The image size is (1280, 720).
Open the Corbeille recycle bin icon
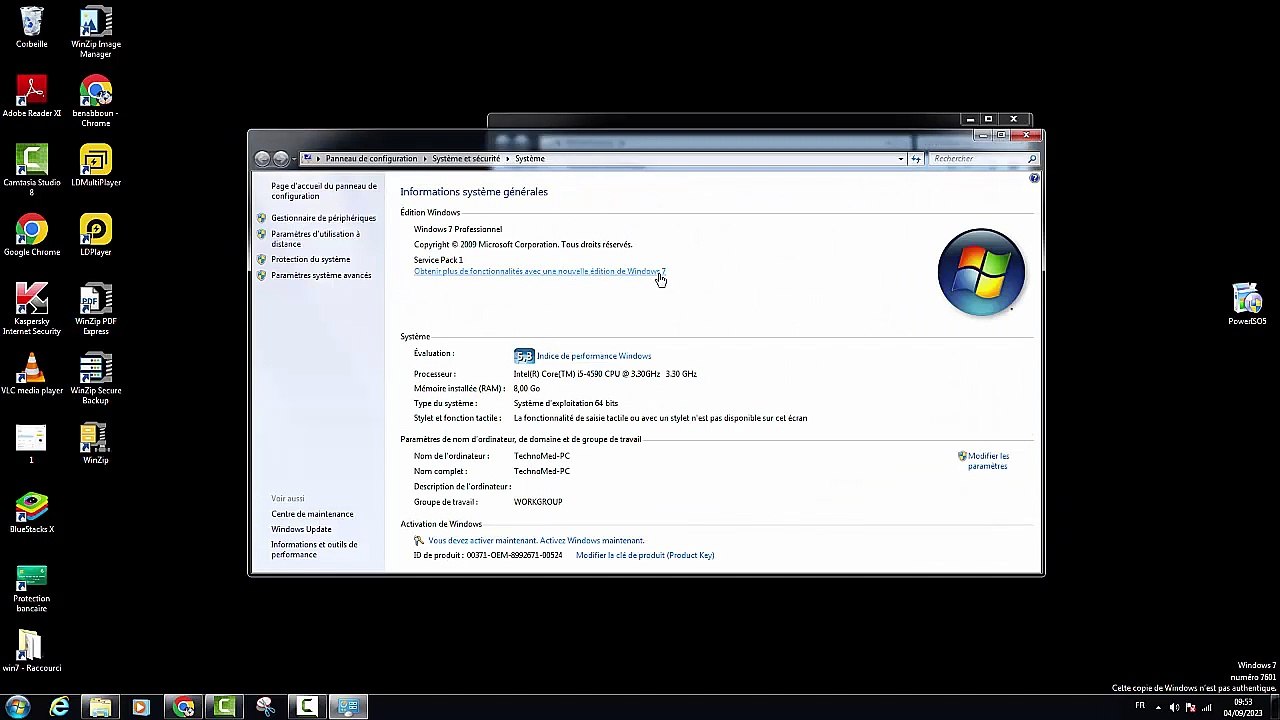tap(32, 28)
